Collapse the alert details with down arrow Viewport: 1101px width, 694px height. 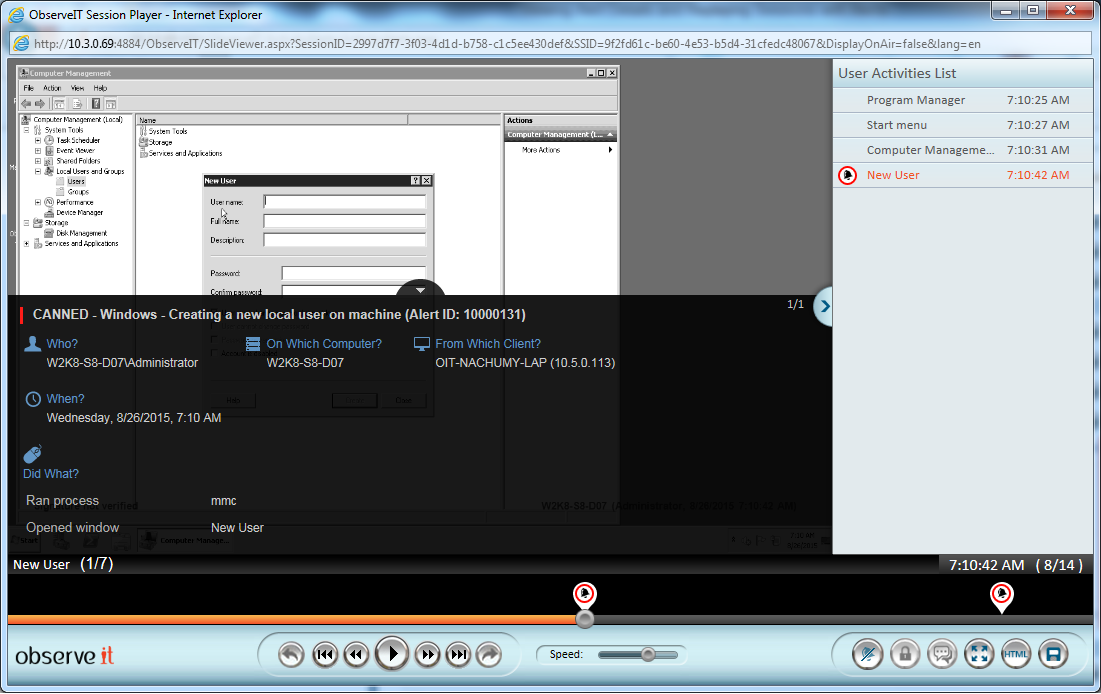(420, 291)
